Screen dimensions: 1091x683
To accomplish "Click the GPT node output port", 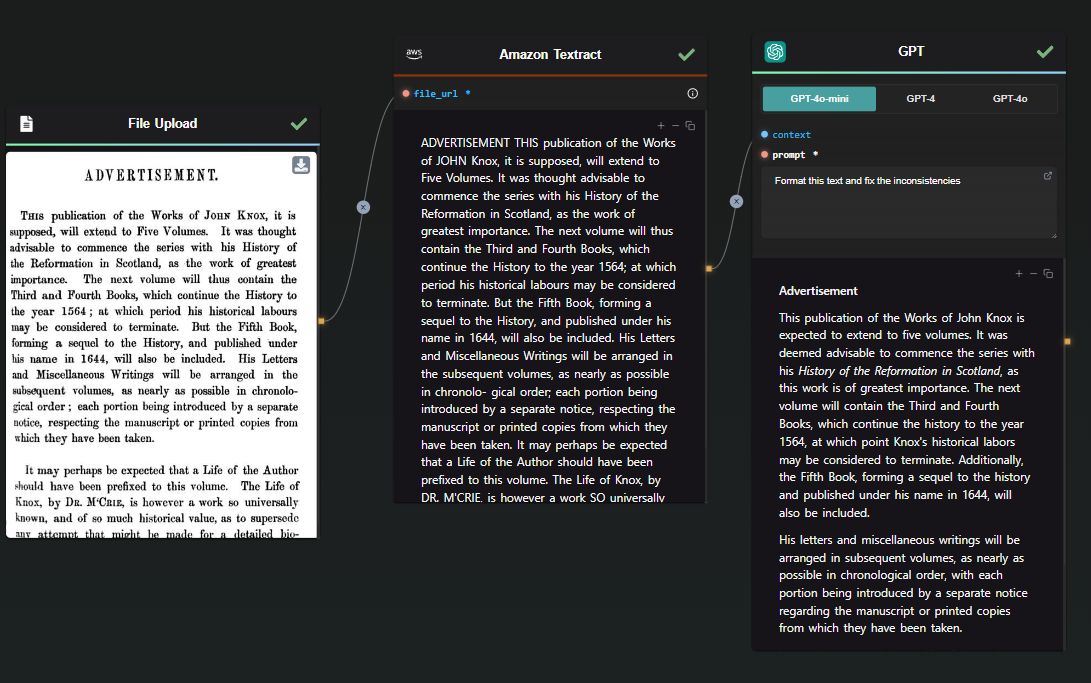I will pyautogui.click(x=1067, y=342).
